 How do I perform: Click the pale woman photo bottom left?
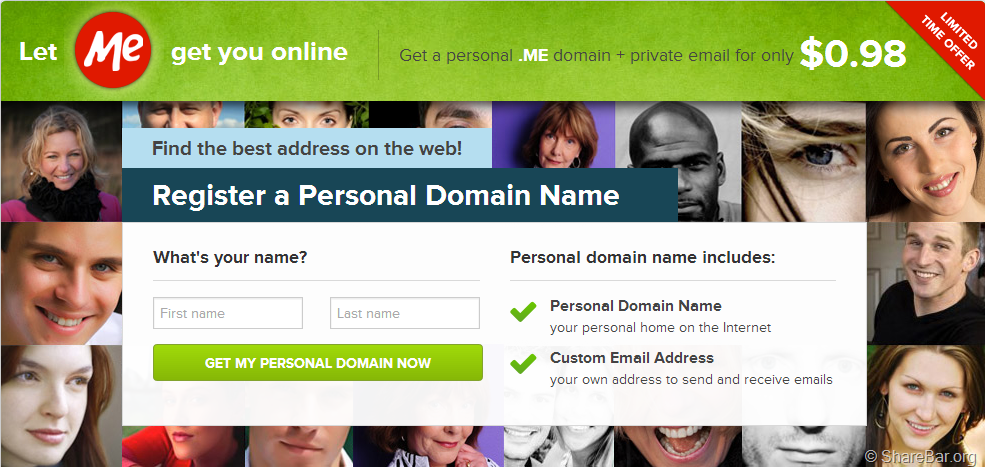pyautogui.click(x=62, y=406)
